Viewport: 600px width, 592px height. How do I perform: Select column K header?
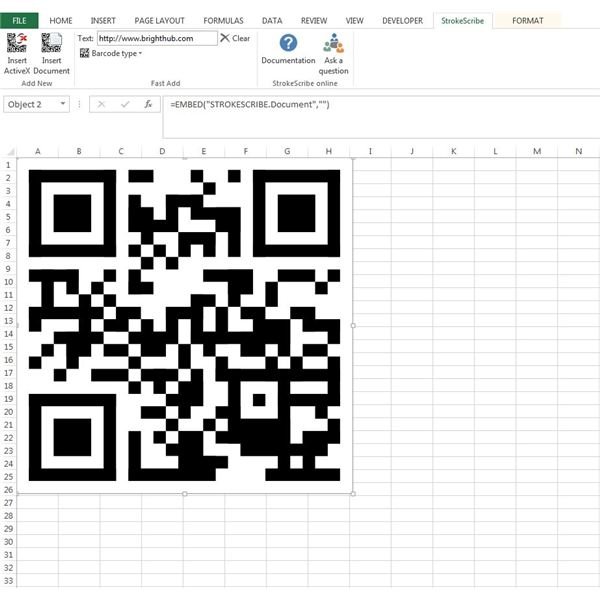pyautogui.click(x=453, y=151)
